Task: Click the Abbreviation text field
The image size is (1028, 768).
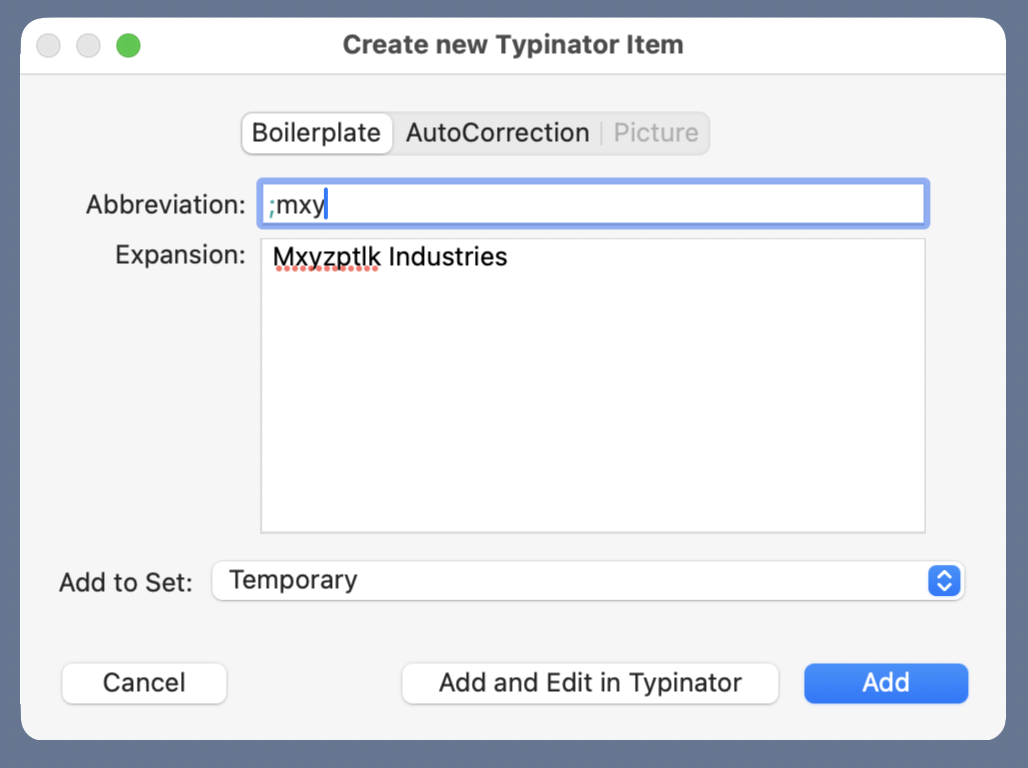Action: pyautogui.click(x=592, y=203)
